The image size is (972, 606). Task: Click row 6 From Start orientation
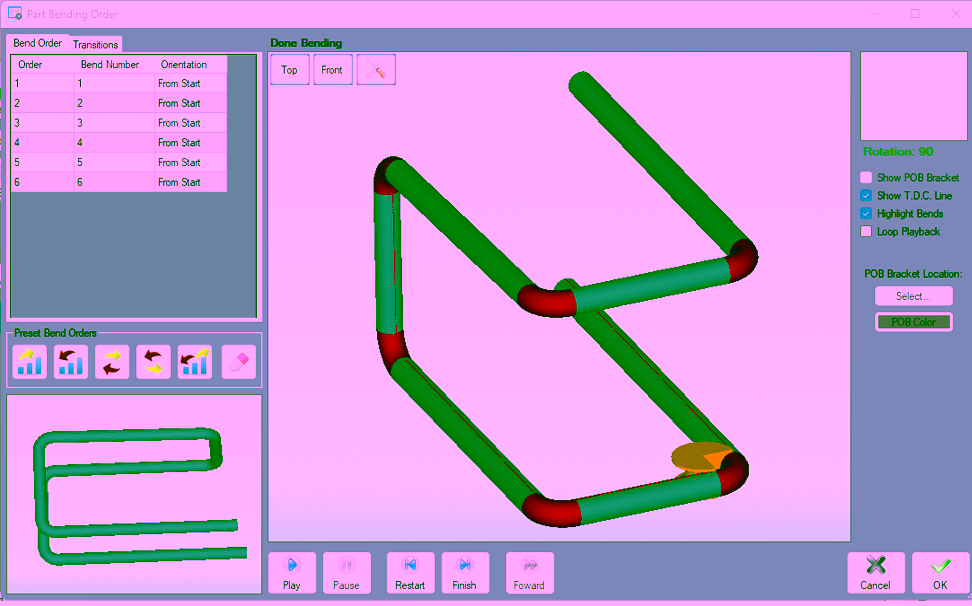point(190,183)
